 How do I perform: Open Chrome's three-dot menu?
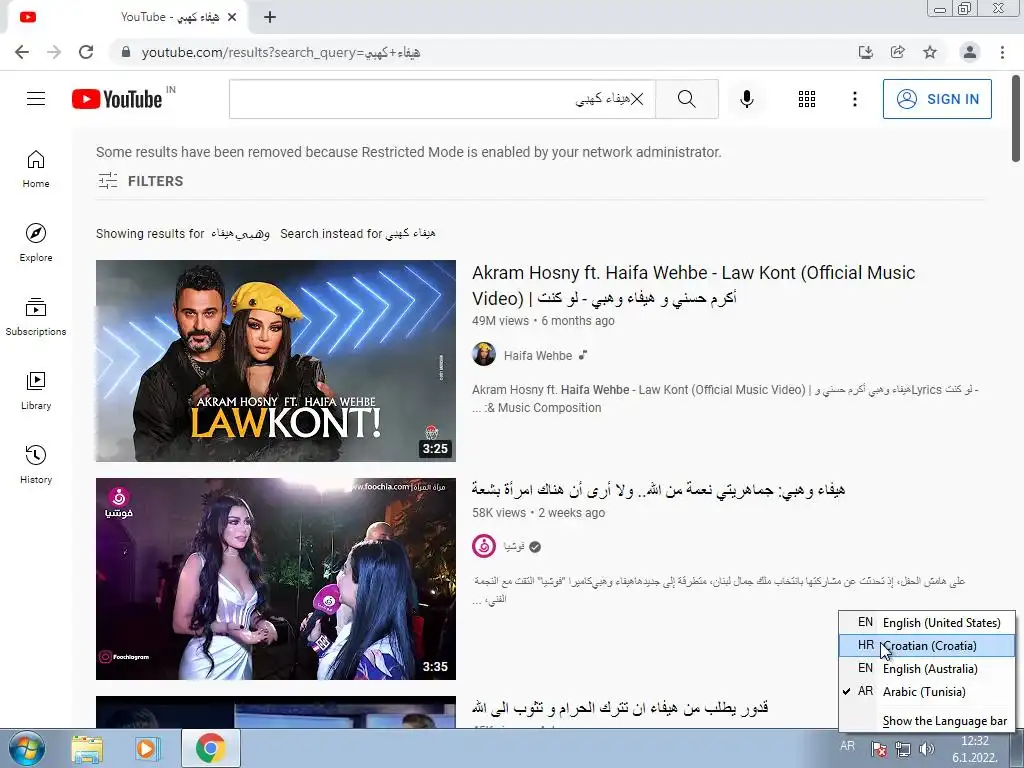(1002, 52)
